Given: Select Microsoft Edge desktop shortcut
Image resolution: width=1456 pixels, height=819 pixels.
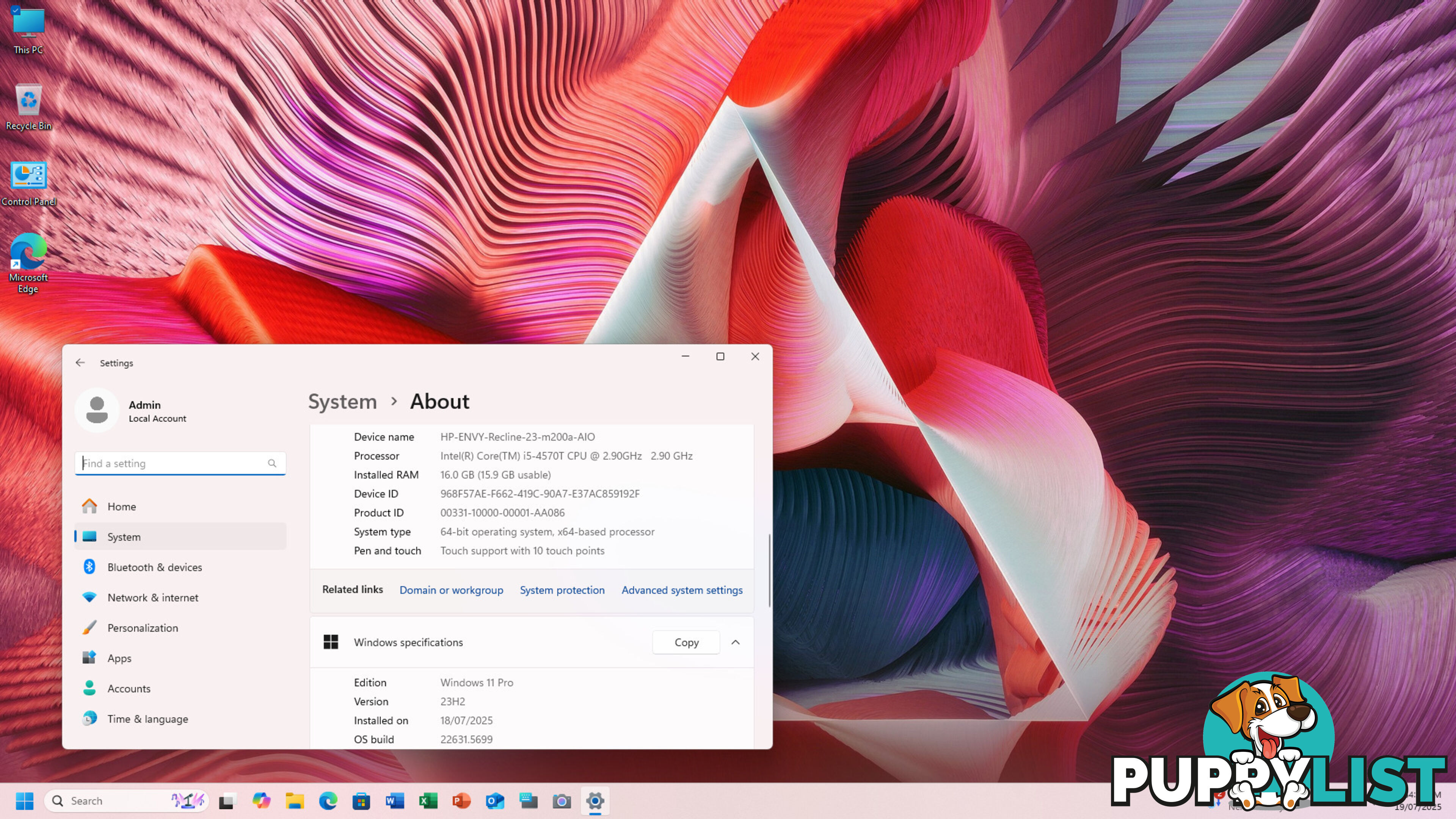Looking at the screenshot, I should point(28,264).
